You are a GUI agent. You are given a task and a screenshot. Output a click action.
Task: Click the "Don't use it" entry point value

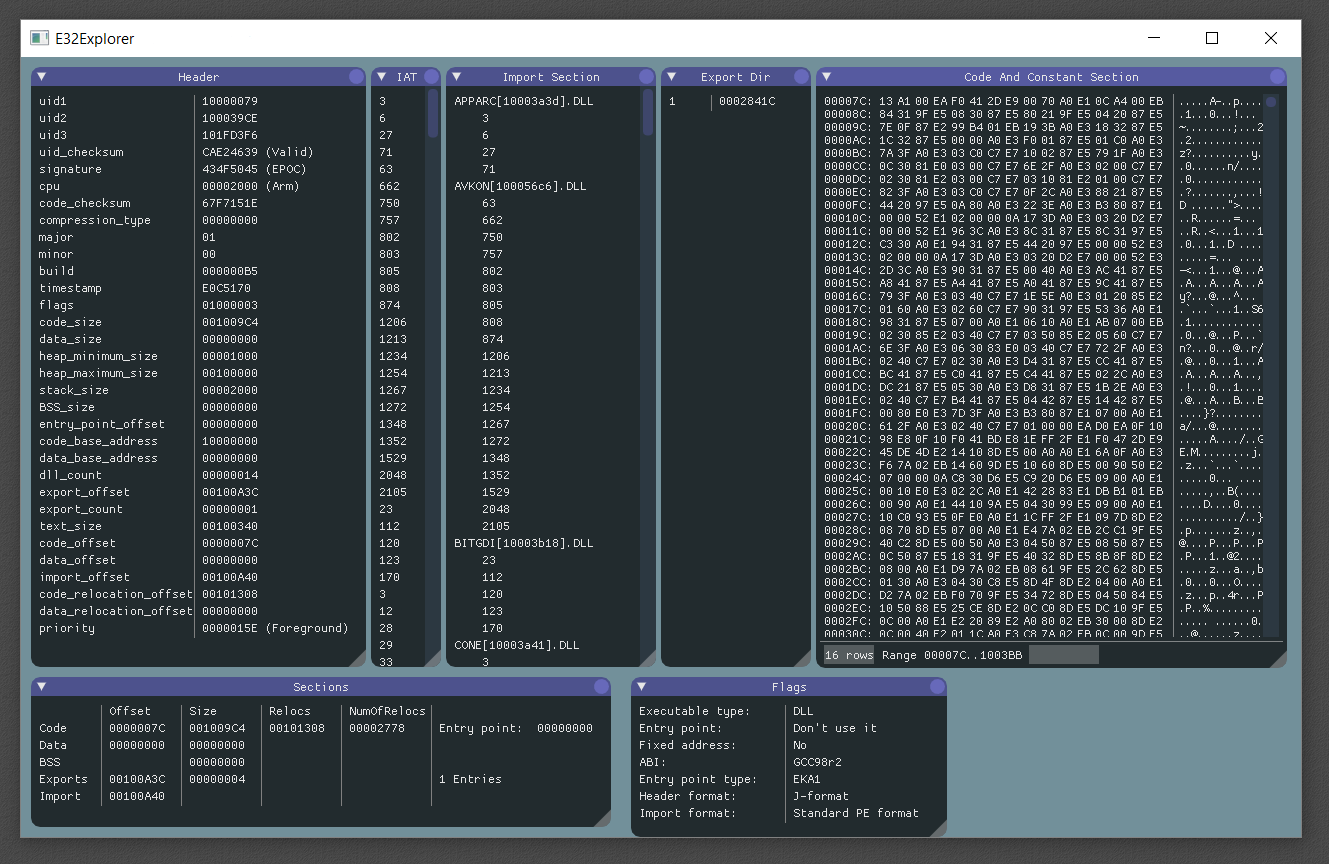click(x=835, y=728)
